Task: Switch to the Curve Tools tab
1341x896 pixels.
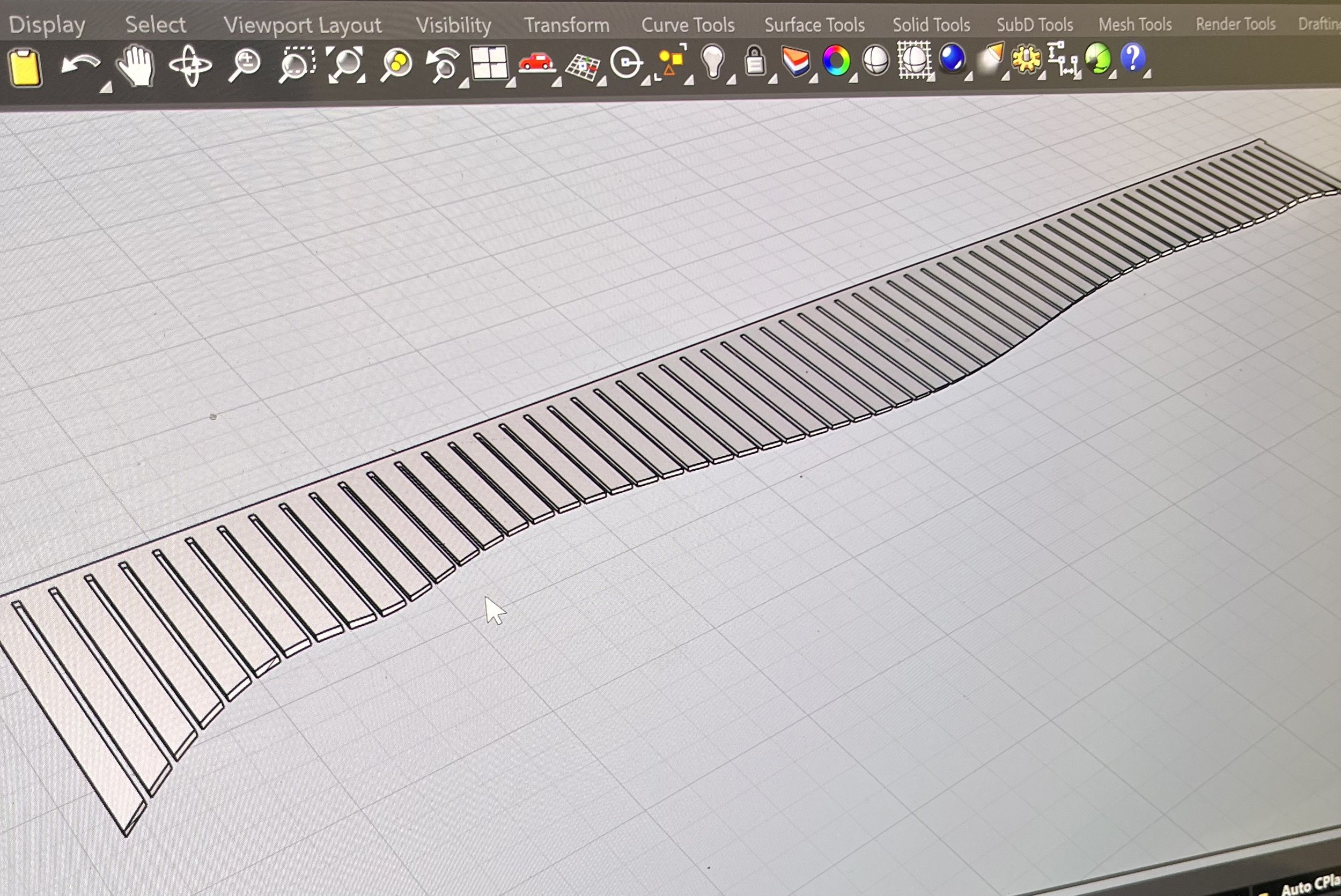Action: (x=688, y=25)
